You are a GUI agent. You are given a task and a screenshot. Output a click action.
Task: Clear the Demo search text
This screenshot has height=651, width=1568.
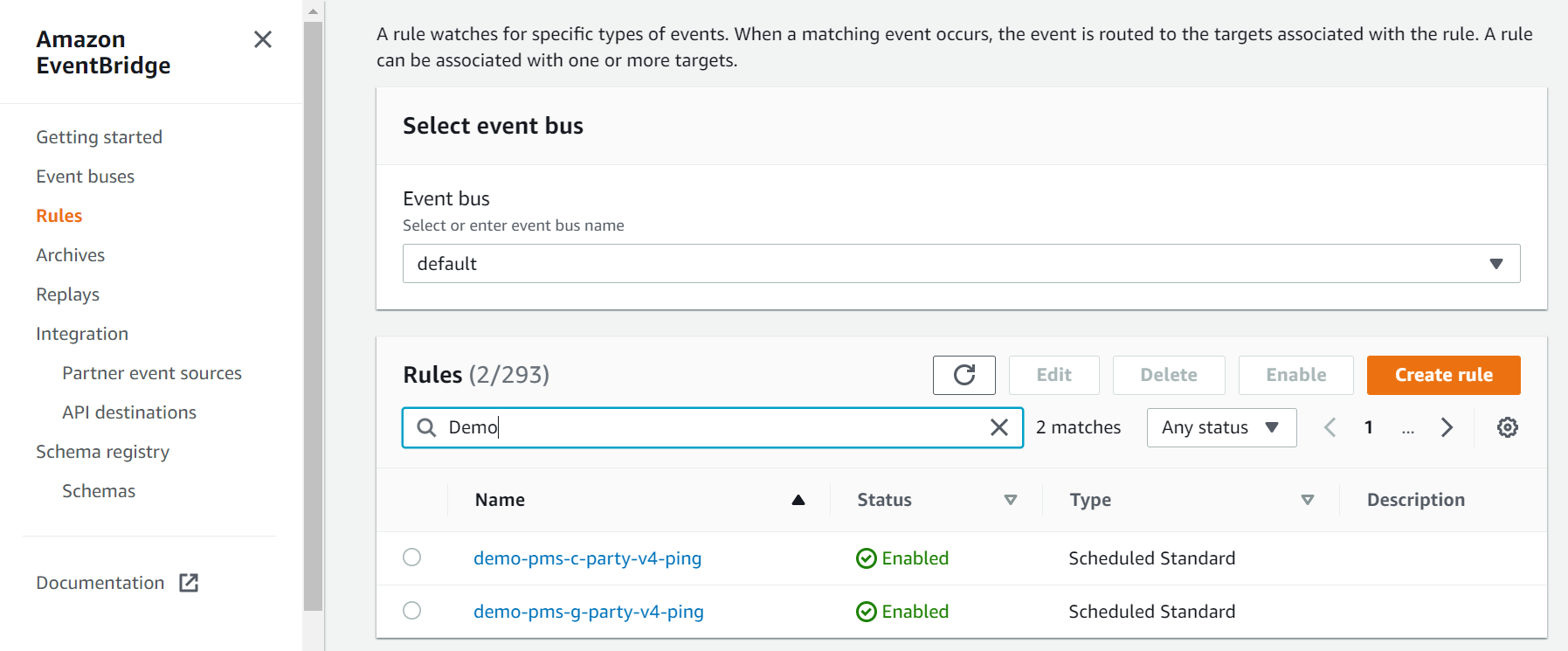pyautogui.click(x=998, y=427)
